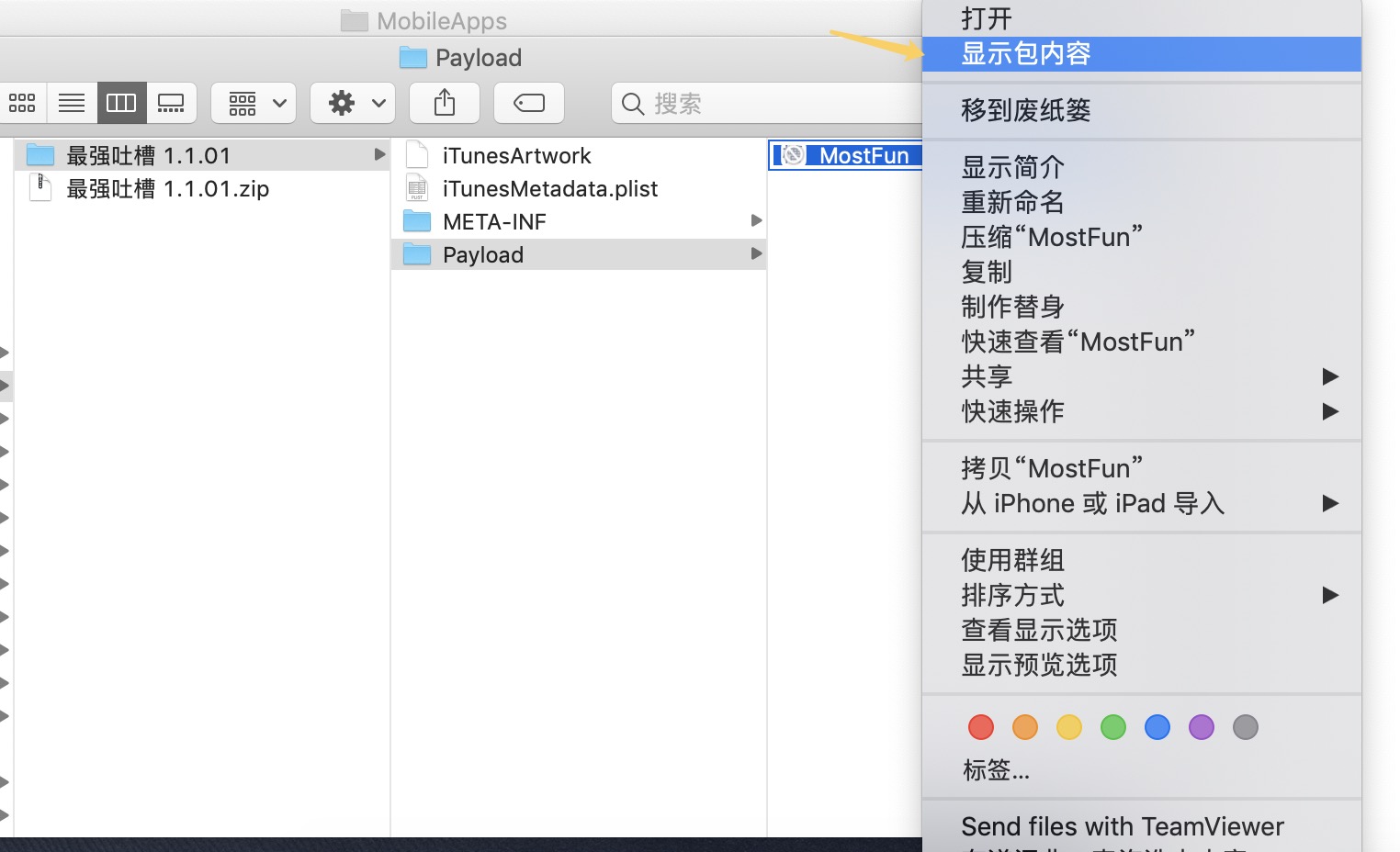Click the iTunesArtwork file icon
Screen dimensions: 1400x852
pyautogui.click(x=416, y=154)
